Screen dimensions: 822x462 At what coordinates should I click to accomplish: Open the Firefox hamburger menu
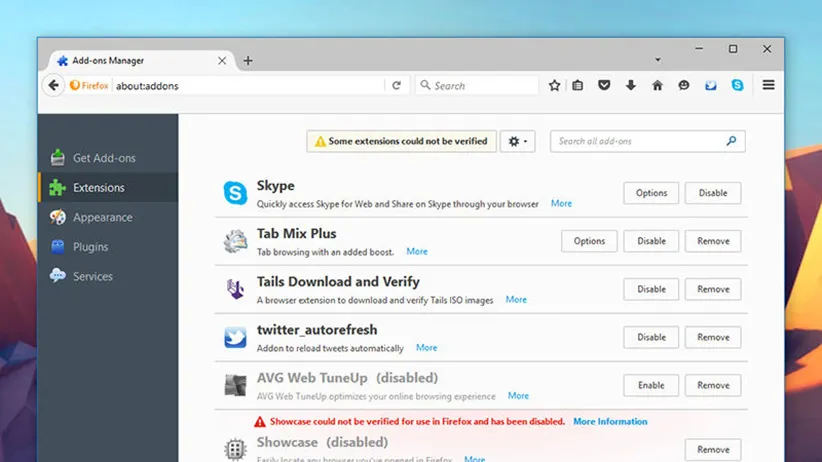point(768,86)
